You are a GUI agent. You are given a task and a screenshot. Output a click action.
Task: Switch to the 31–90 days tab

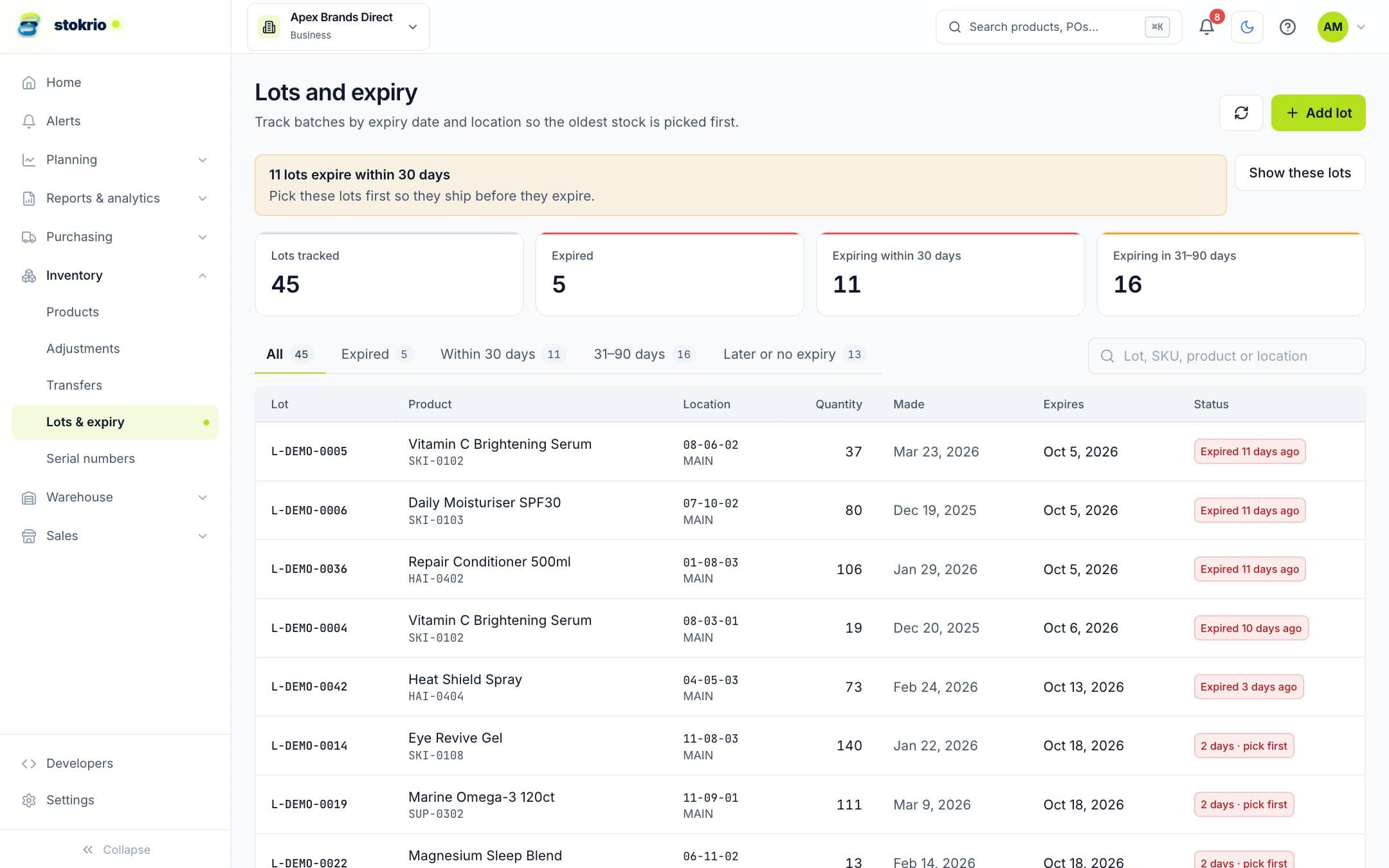(644, 354)
